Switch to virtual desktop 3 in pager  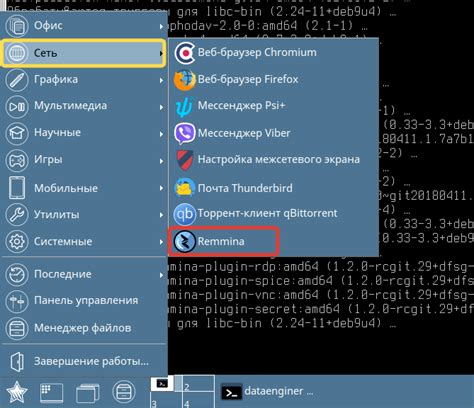coord(166,400)
